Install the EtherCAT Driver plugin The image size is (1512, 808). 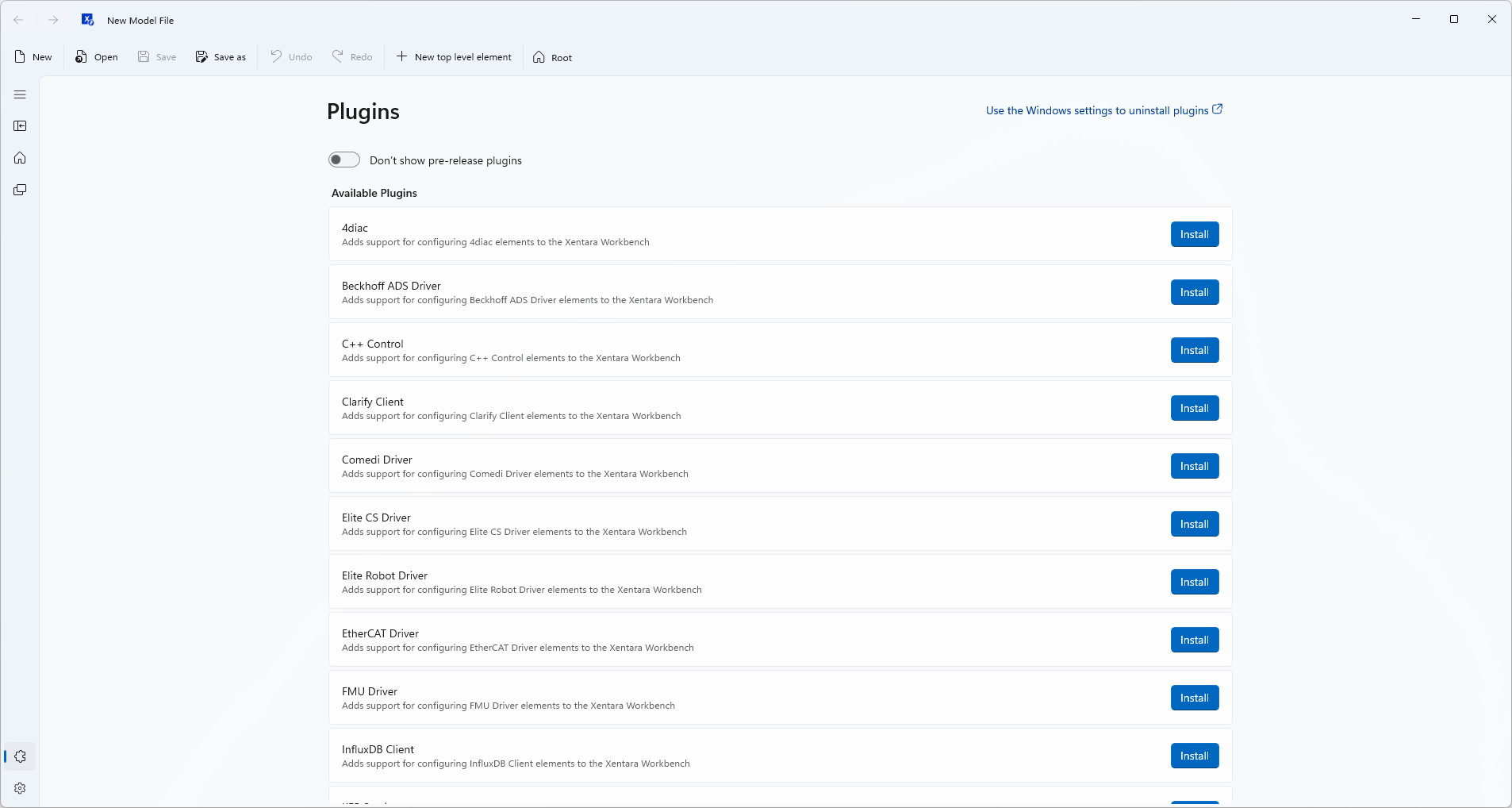[1194, 640]
